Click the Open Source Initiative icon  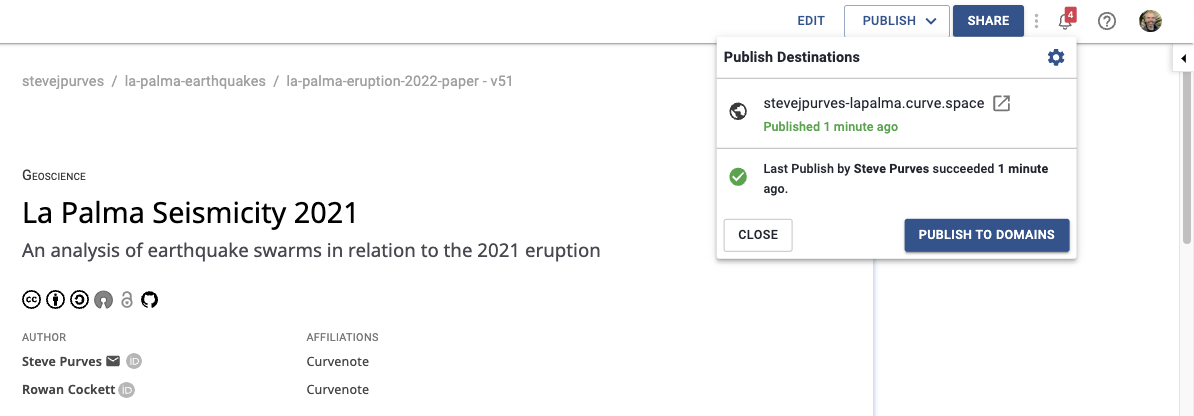tap(103, 299)
